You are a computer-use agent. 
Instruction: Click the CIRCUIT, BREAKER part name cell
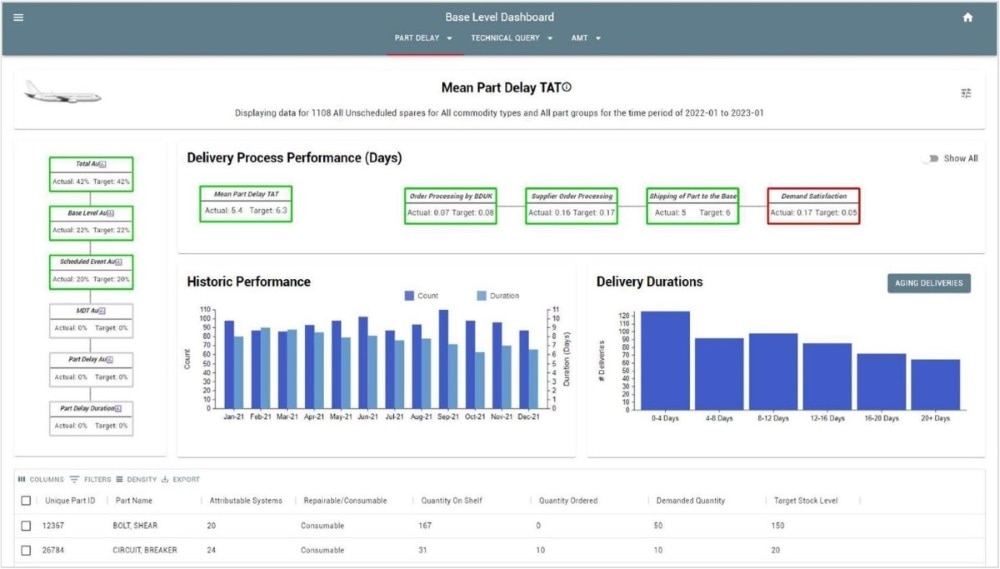(145, 550)
